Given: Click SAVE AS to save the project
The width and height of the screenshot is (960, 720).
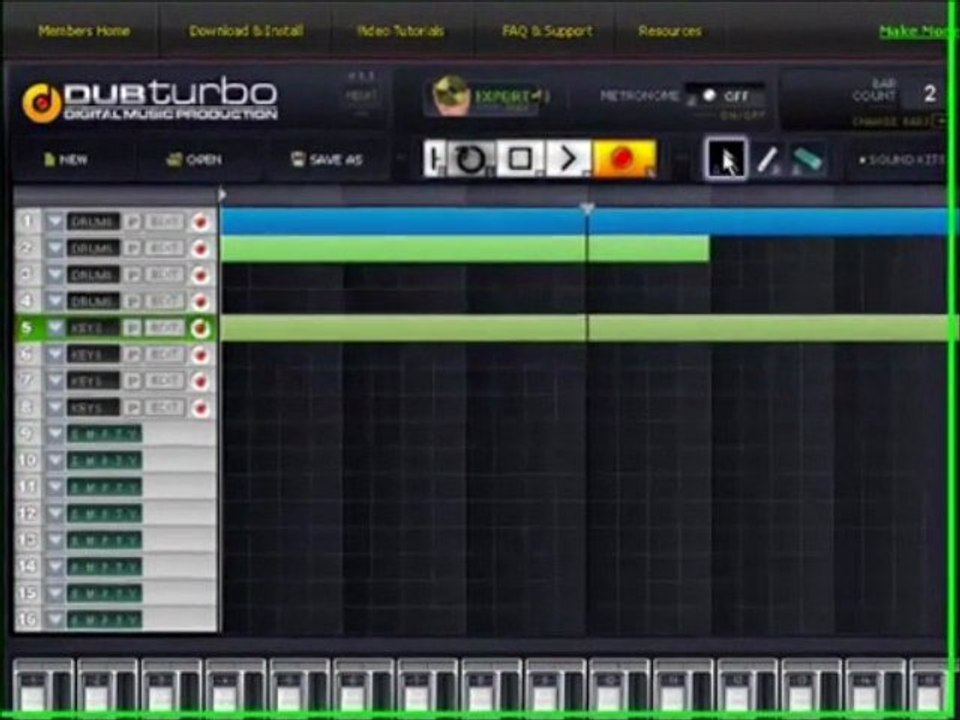Looking at the screenshot, I should pos(326,160).
